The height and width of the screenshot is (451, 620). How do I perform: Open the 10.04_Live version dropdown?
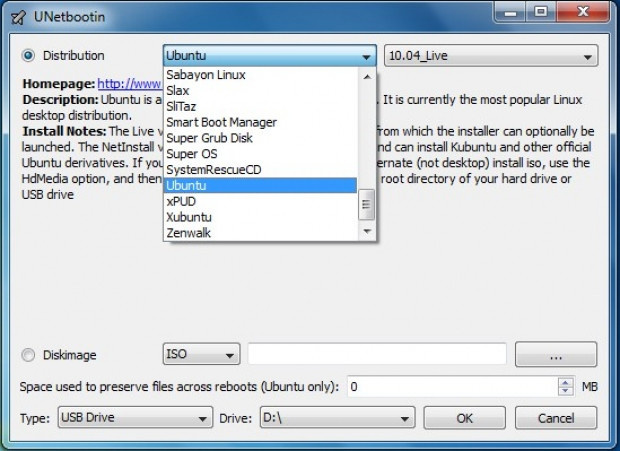tap(491, 55)
